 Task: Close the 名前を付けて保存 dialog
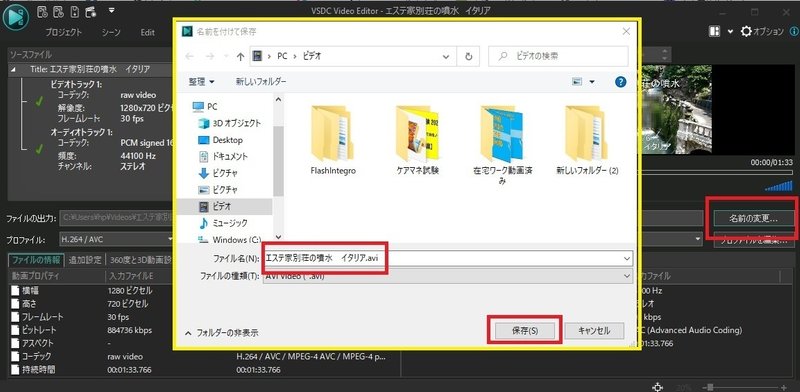pos(626,31)
